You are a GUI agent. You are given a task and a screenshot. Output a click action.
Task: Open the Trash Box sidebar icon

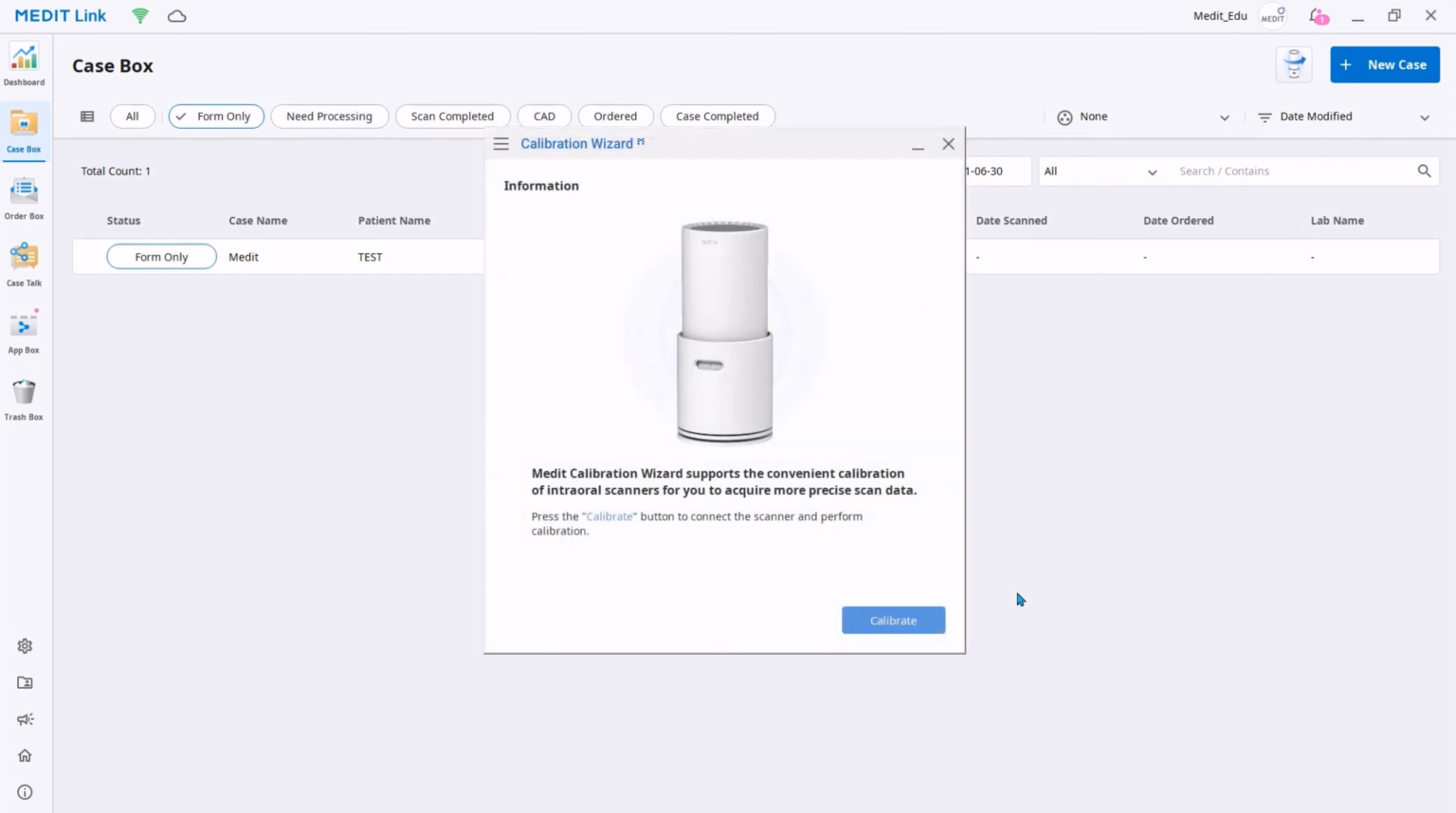coord(24,400)
